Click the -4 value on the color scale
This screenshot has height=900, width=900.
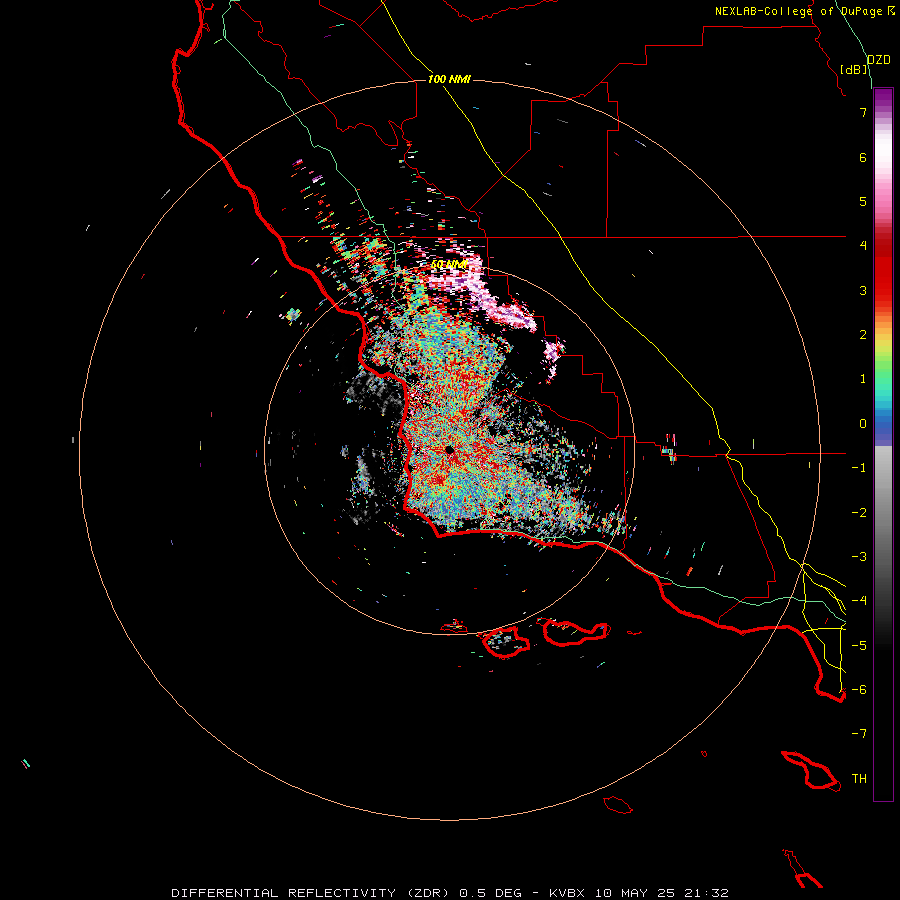859,601
